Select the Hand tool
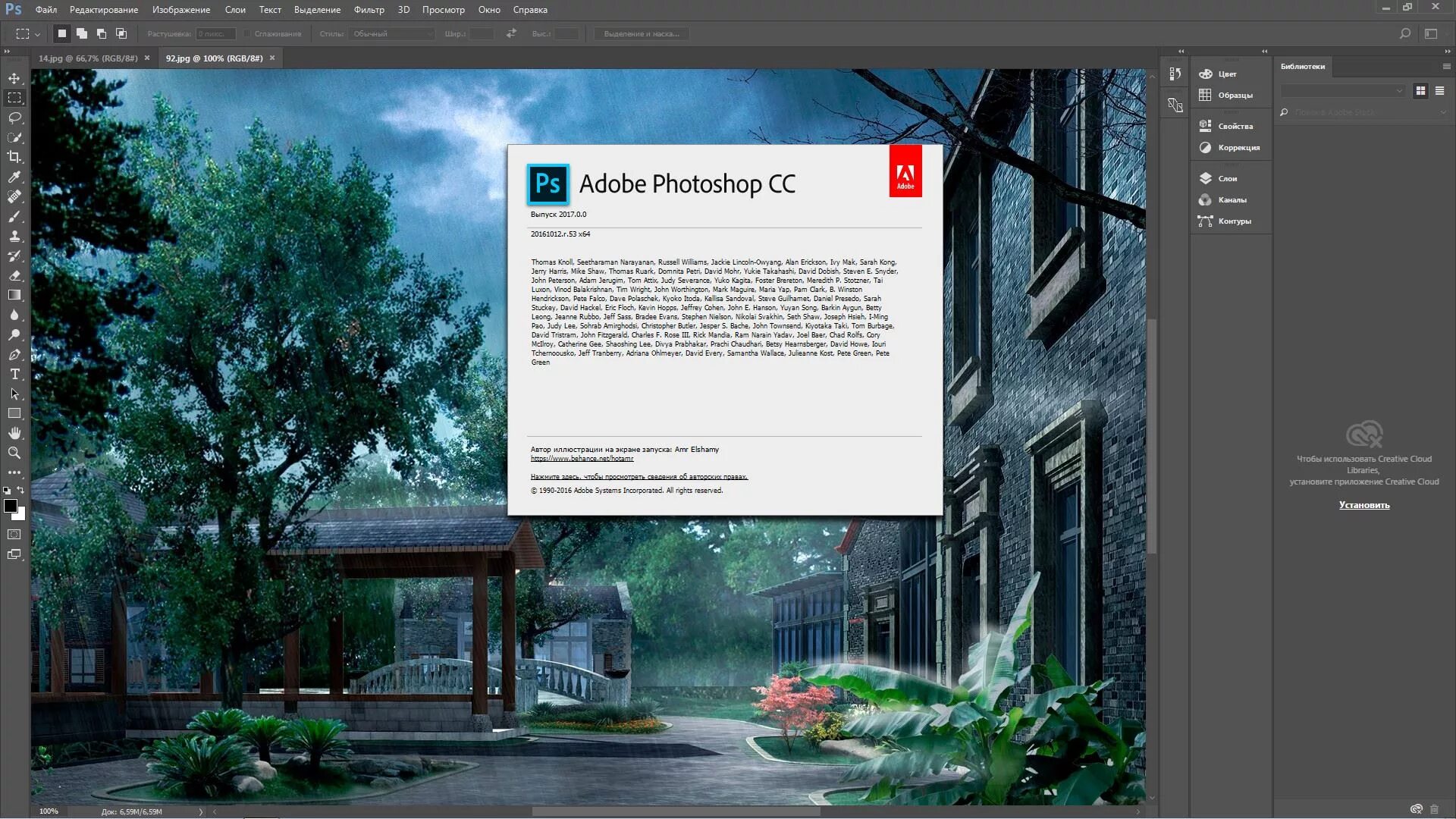This screenshot has height=819, width=1456. click(14, 433)
